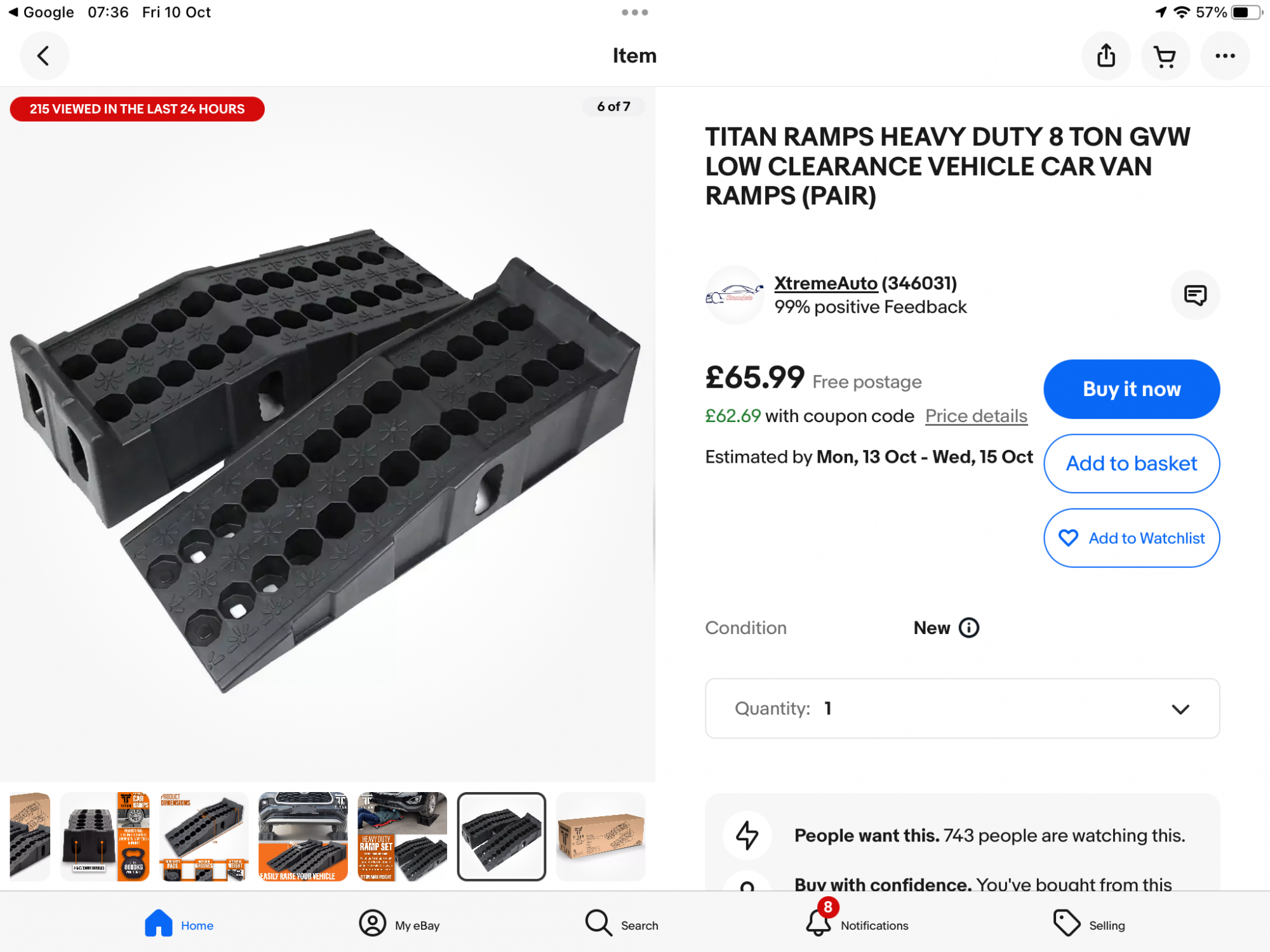Open the Price details link
The image size is (1270, 952).
[976, 416]
